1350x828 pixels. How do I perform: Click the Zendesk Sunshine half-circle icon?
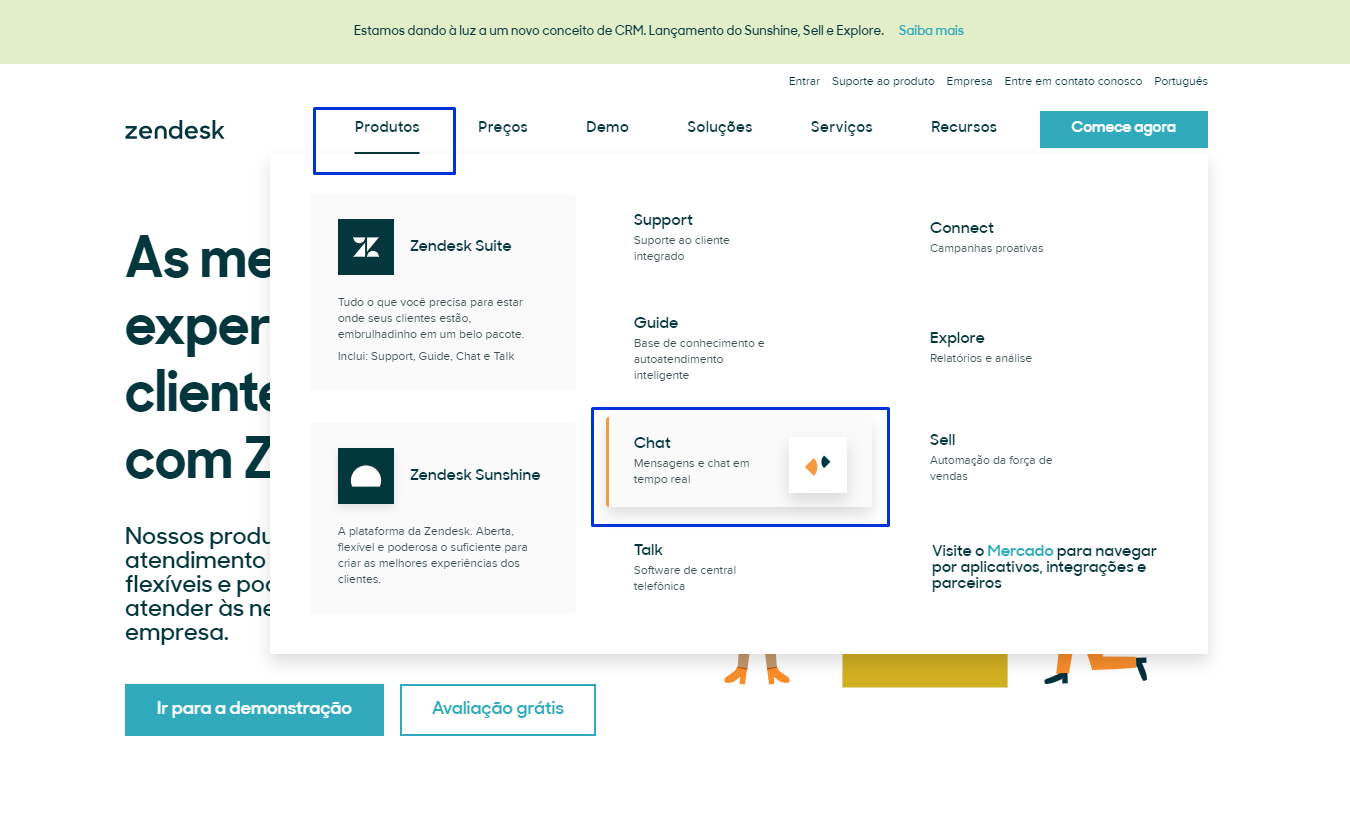366,476
